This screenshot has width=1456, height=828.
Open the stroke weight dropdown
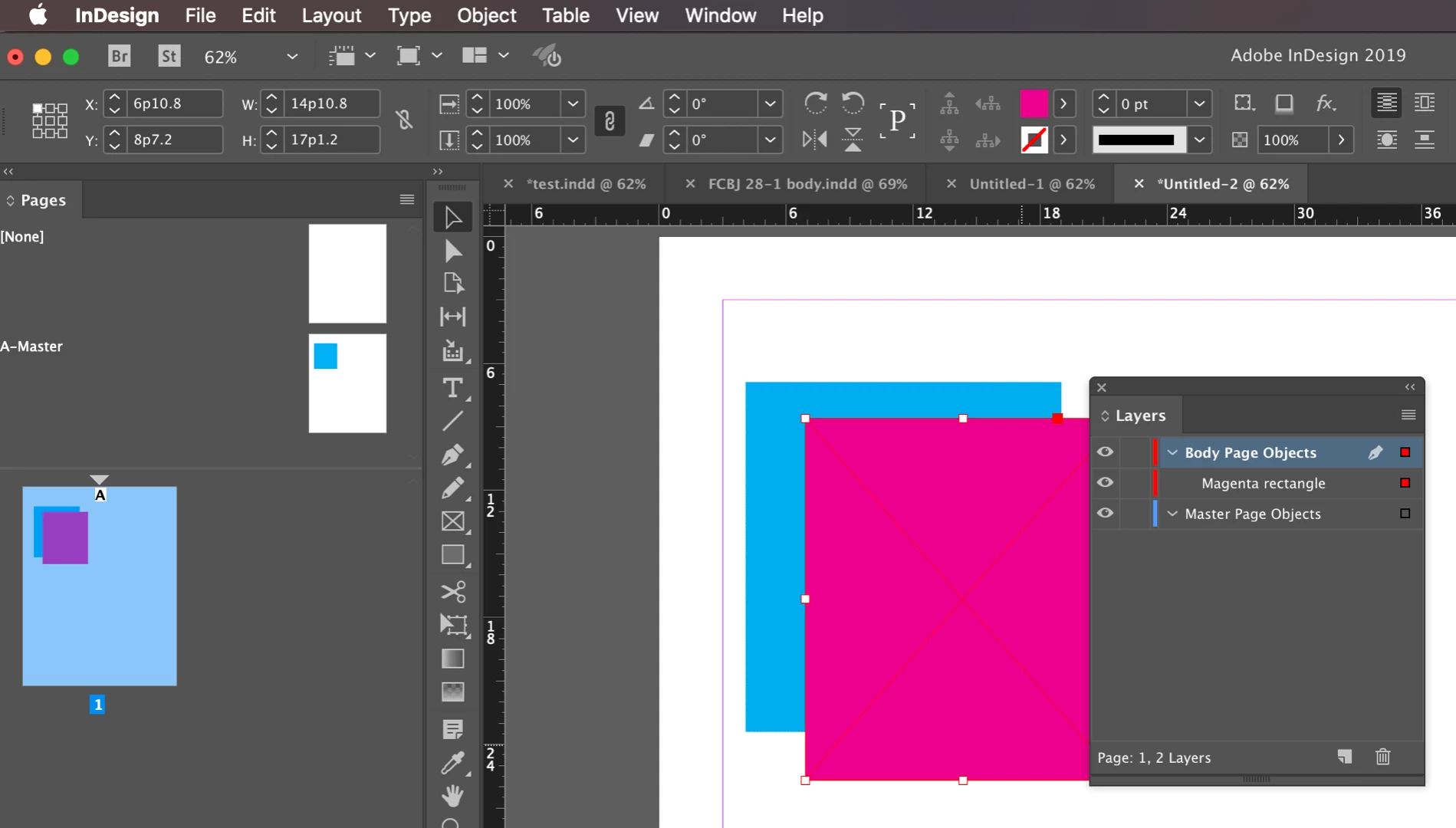(x=1199, y=103)
